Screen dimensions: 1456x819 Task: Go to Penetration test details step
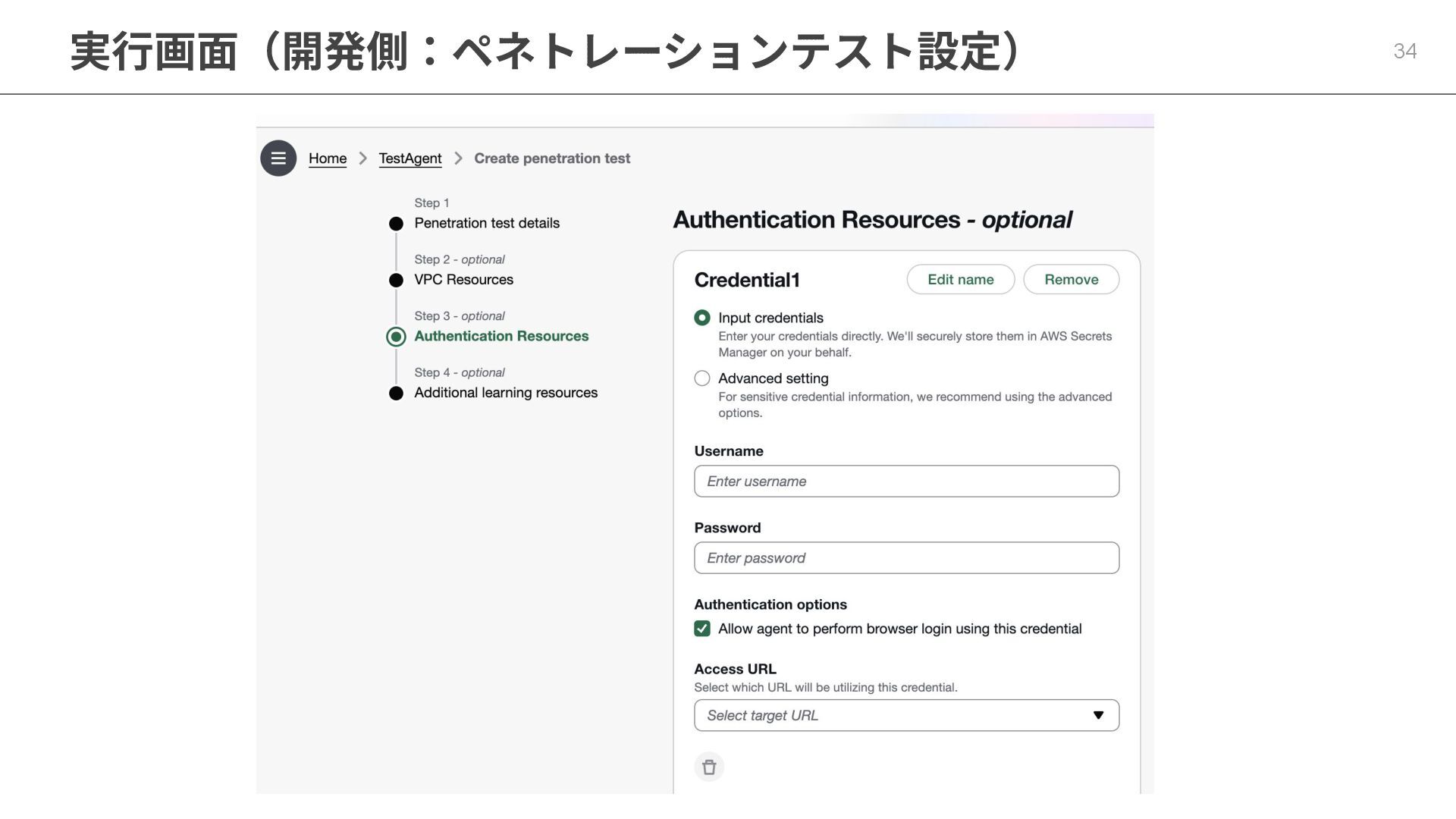click(x=487, y=223)
